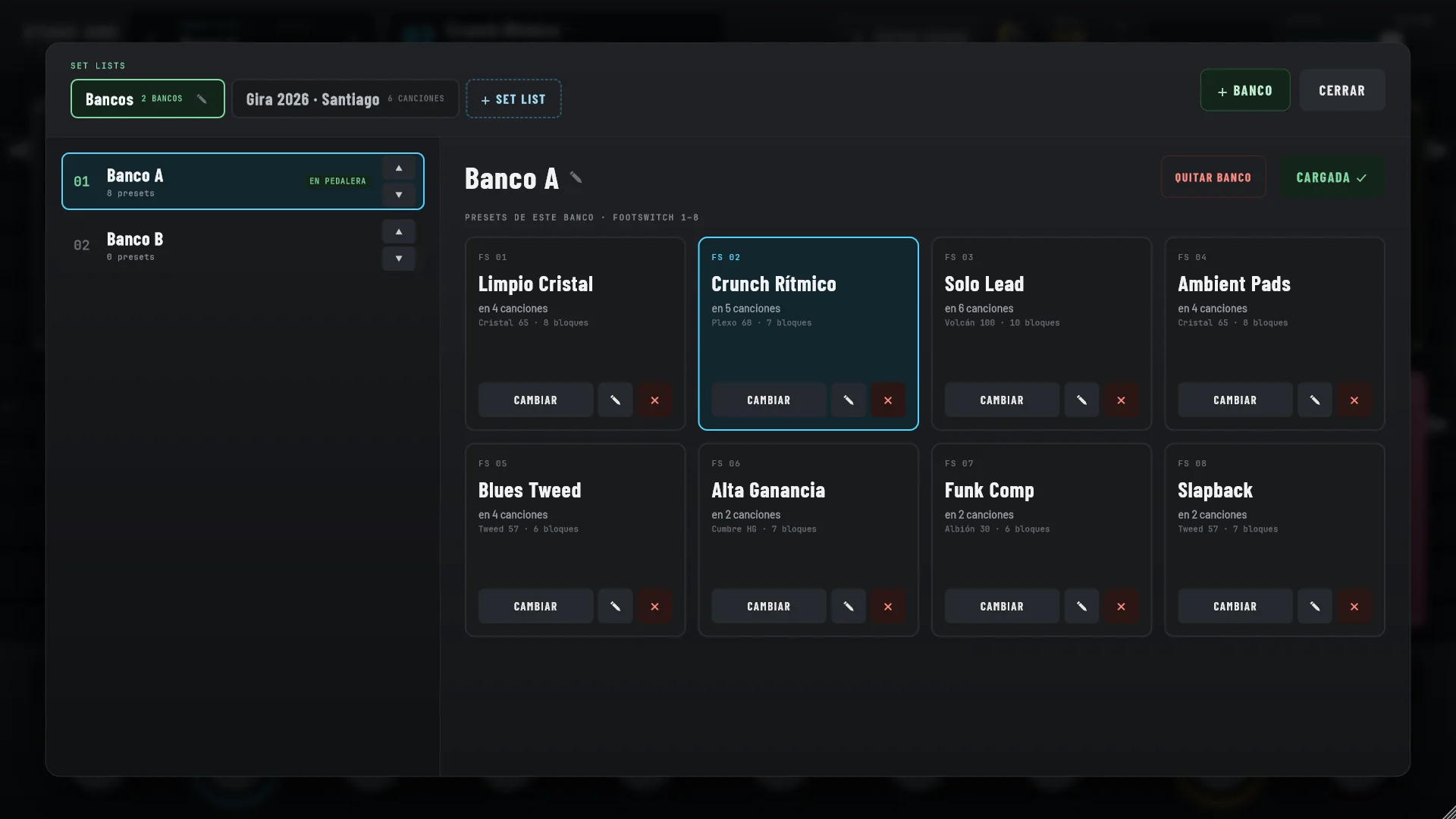The image size is (1456, 819).
Task: Edit Slapback preset pencil icon
Action: coord(1315,606)
